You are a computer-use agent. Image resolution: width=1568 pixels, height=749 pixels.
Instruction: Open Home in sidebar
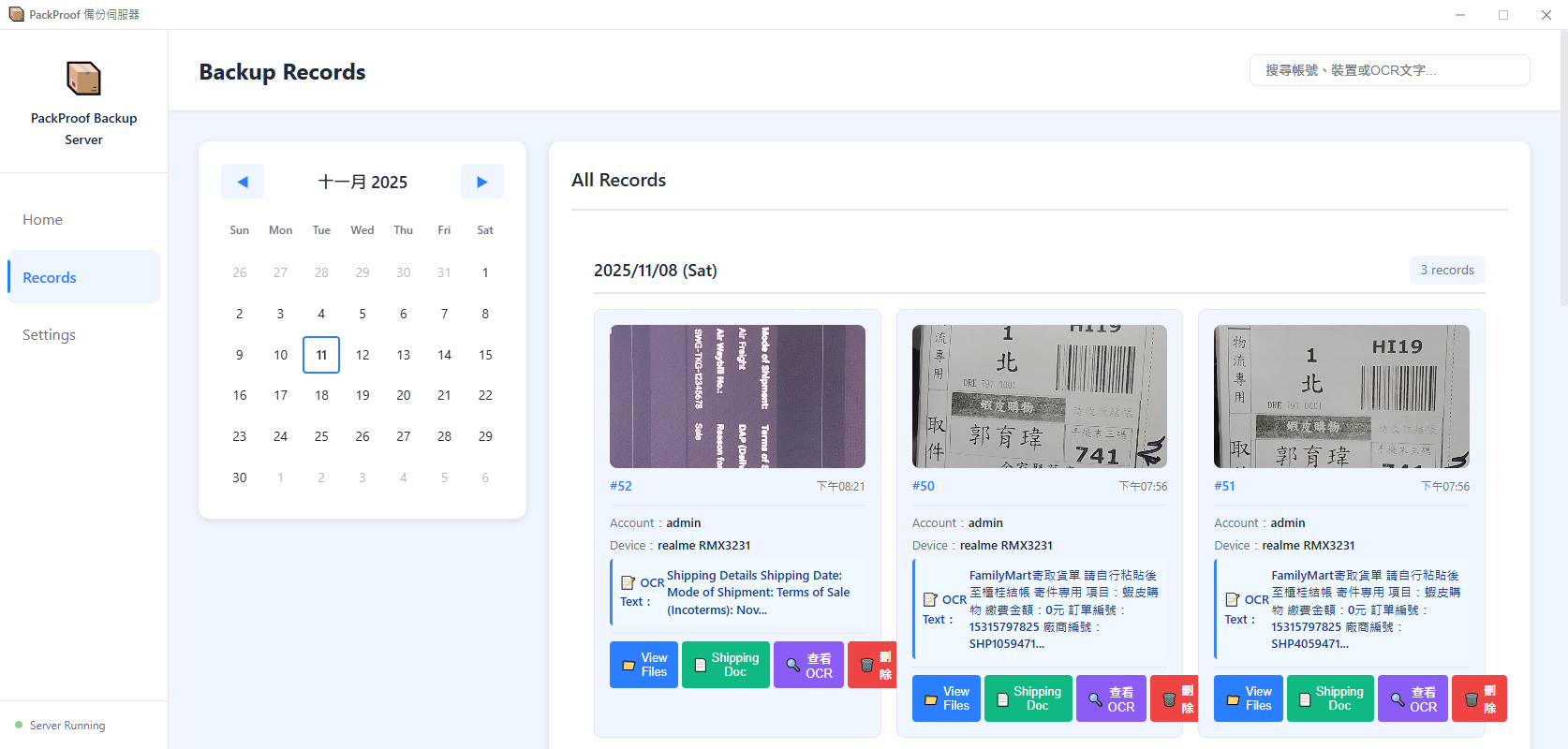(x=83, y=219)
